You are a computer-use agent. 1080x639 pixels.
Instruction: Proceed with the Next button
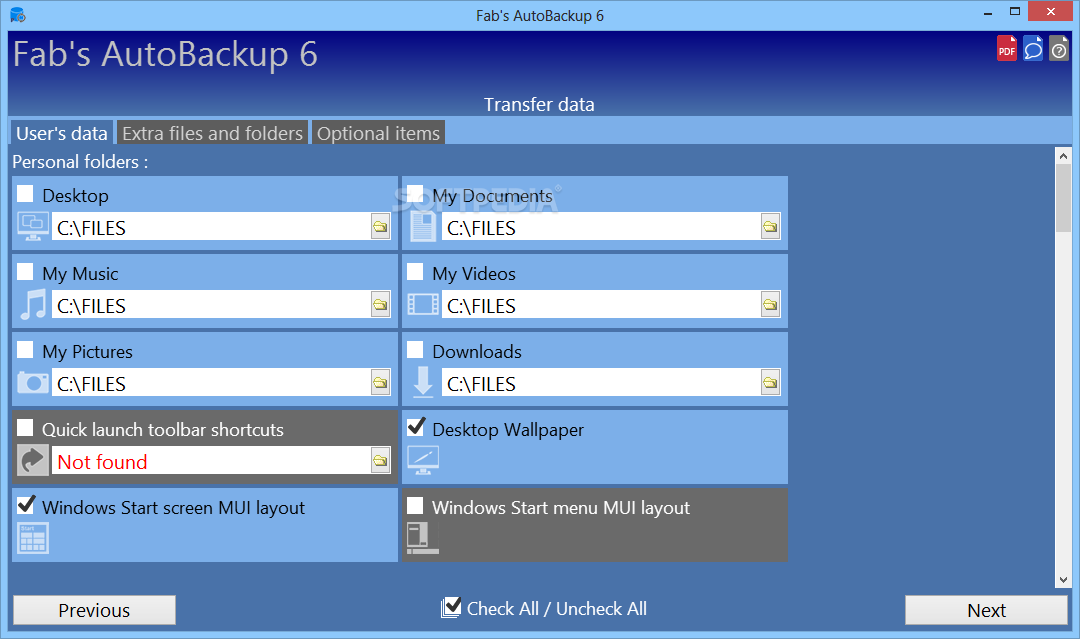[x=986, y=610]
